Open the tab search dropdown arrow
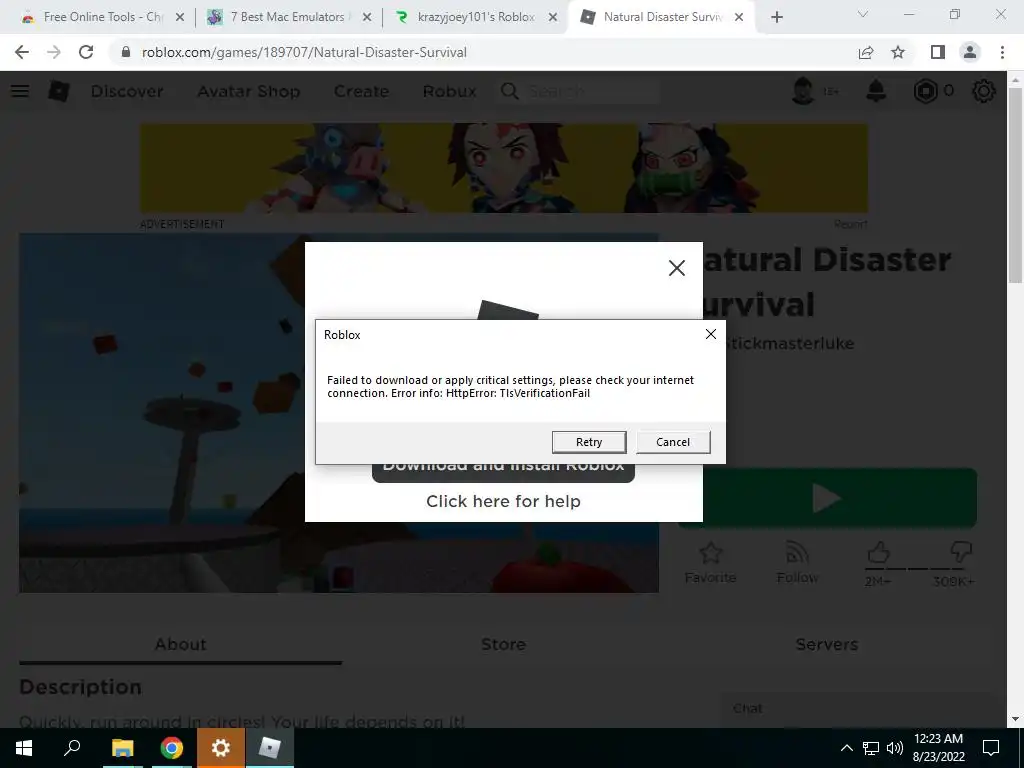 [x=863, y=14]
